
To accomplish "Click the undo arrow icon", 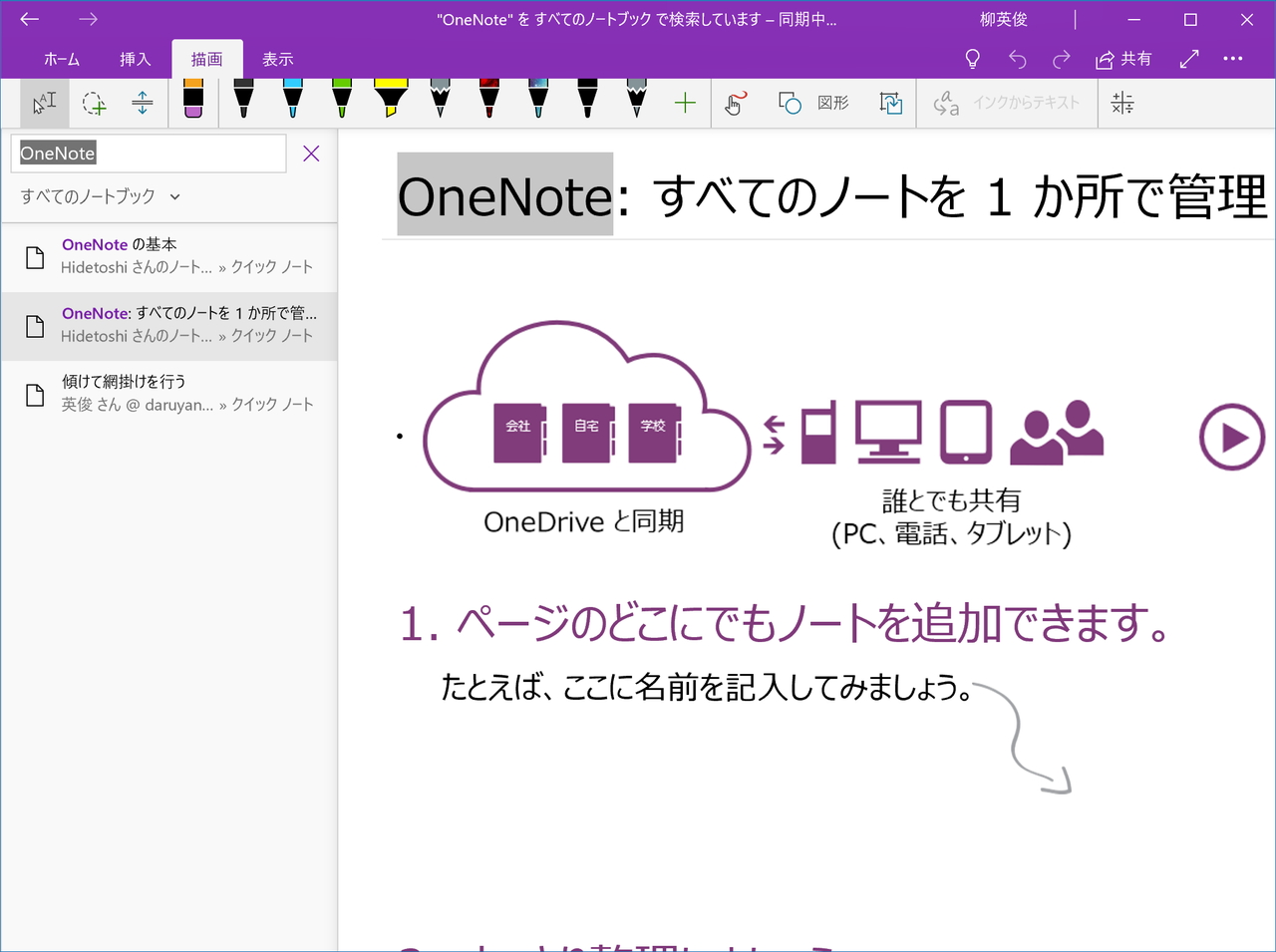I will click(x=1017, y=59).
